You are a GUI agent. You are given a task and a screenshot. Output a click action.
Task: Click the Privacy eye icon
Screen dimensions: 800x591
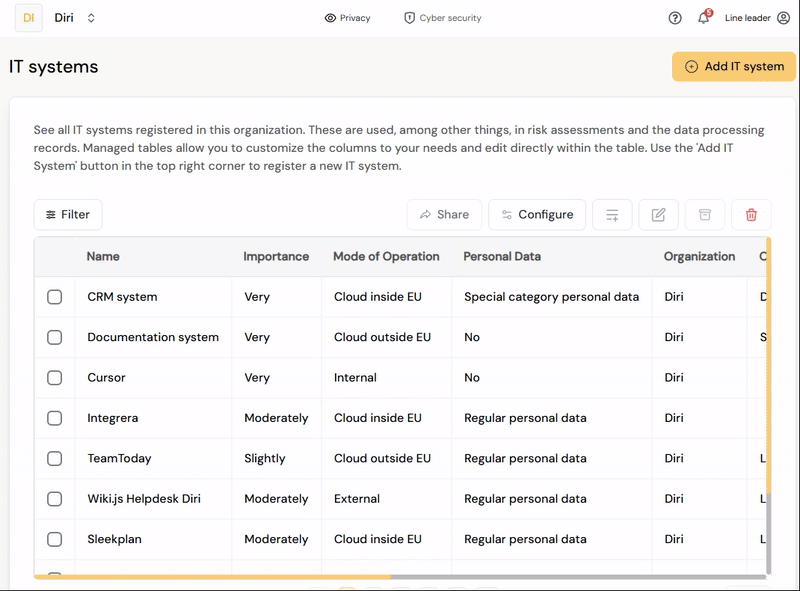(x=330, y=18)
